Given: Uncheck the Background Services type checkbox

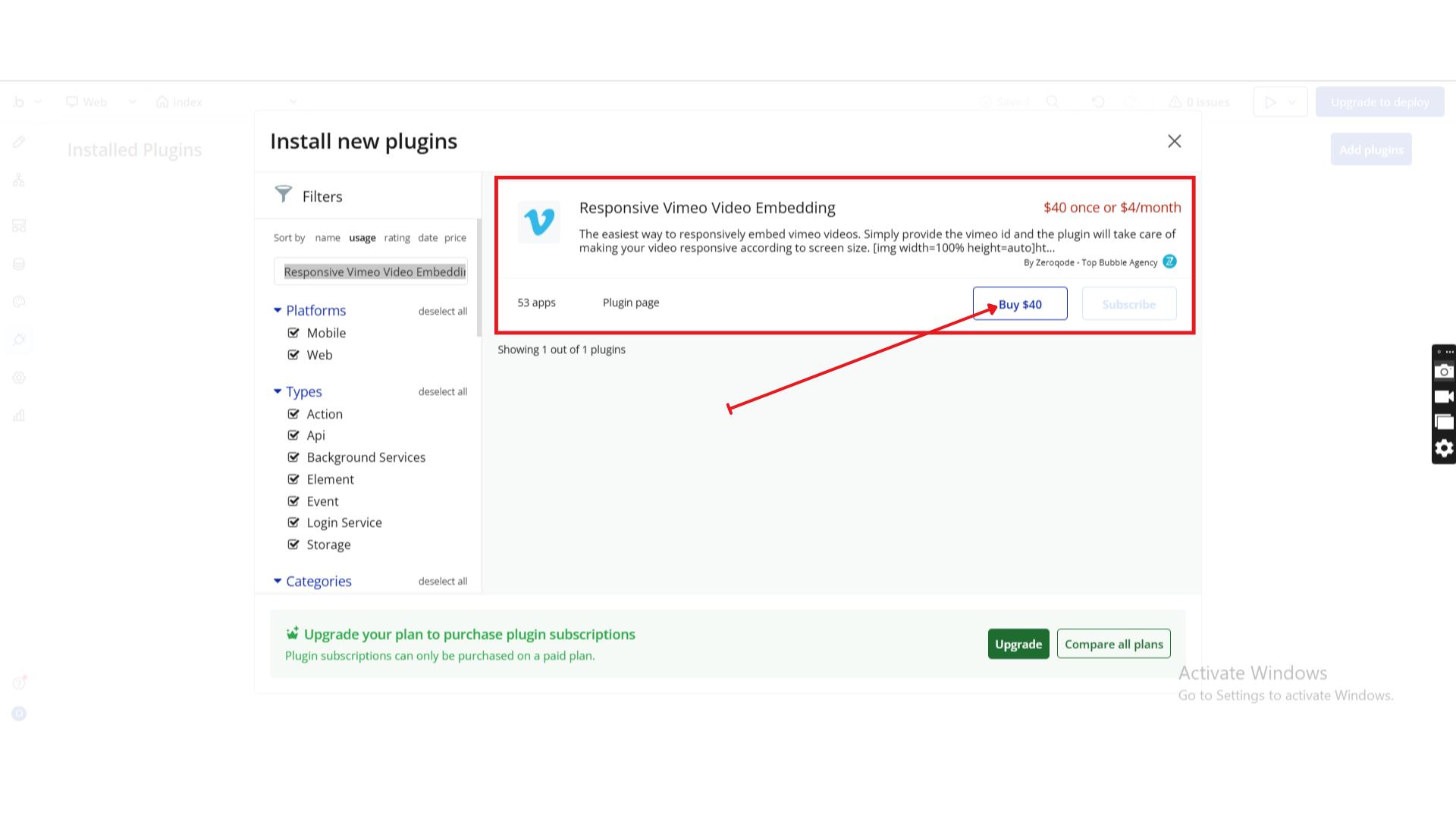Looking at the screenshot, I should [293, 457].
